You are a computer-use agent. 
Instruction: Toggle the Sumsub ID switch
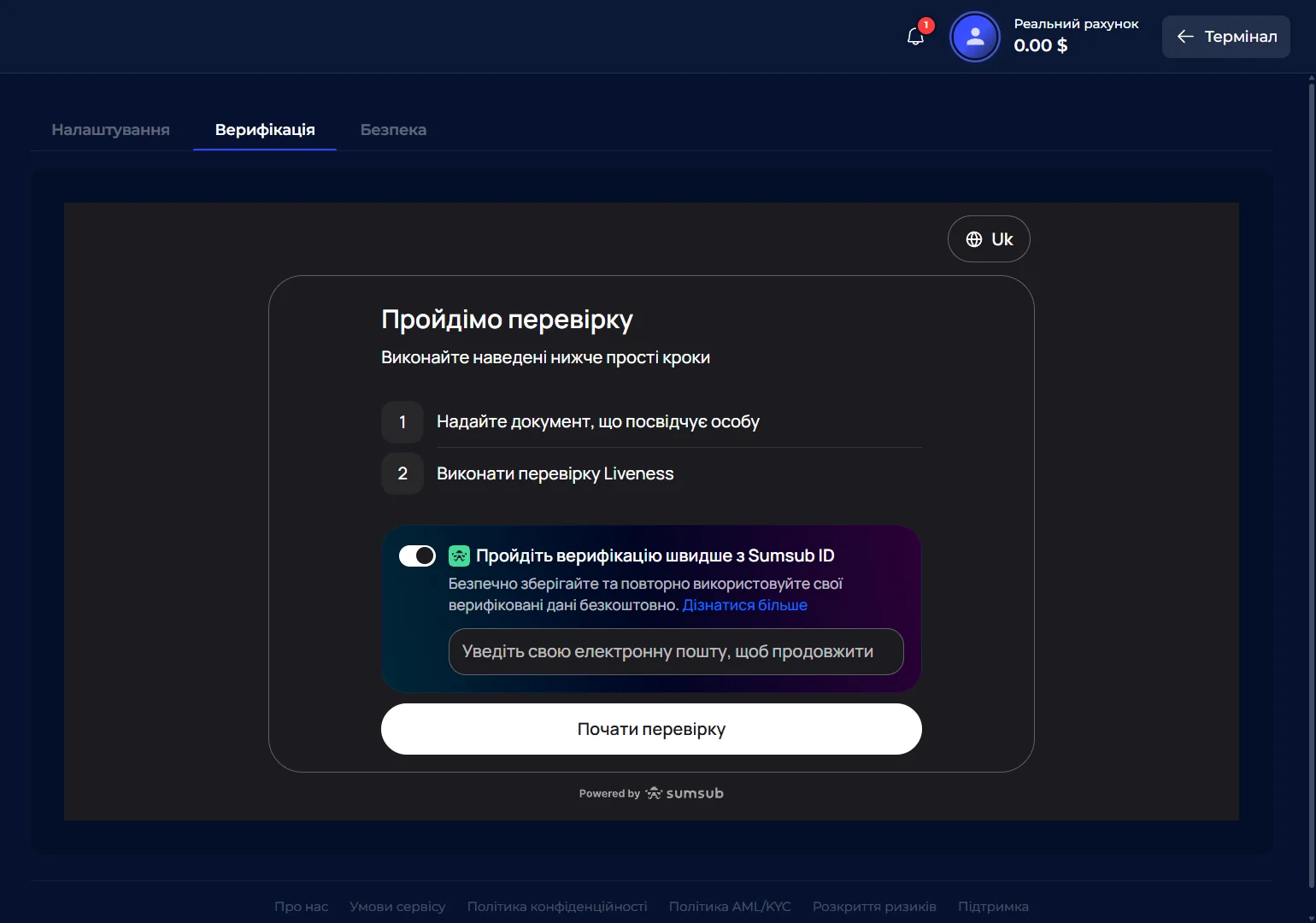[417, 556]
